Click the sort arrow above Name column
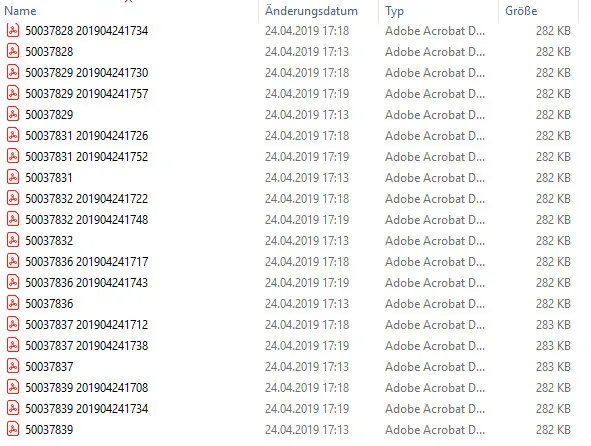 coord(129,2)
